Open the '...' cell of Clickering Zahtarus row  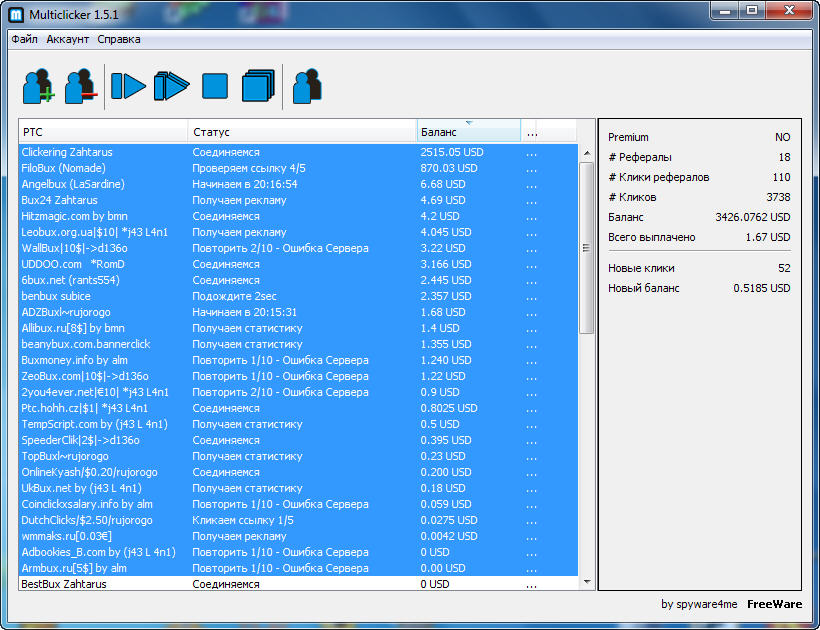pos(531,153)
